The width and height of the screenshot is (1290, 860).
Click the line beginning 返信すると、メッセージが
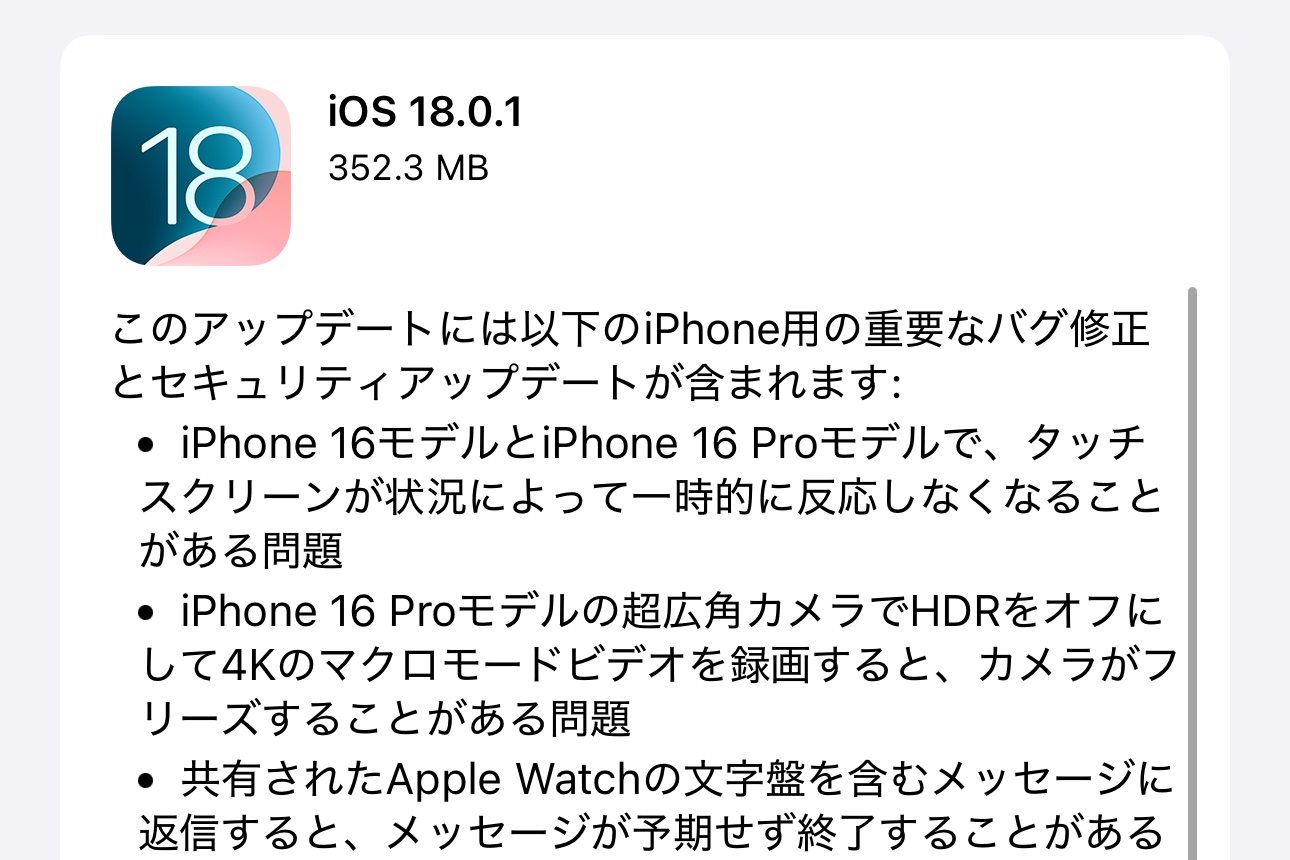coord(650,830)
